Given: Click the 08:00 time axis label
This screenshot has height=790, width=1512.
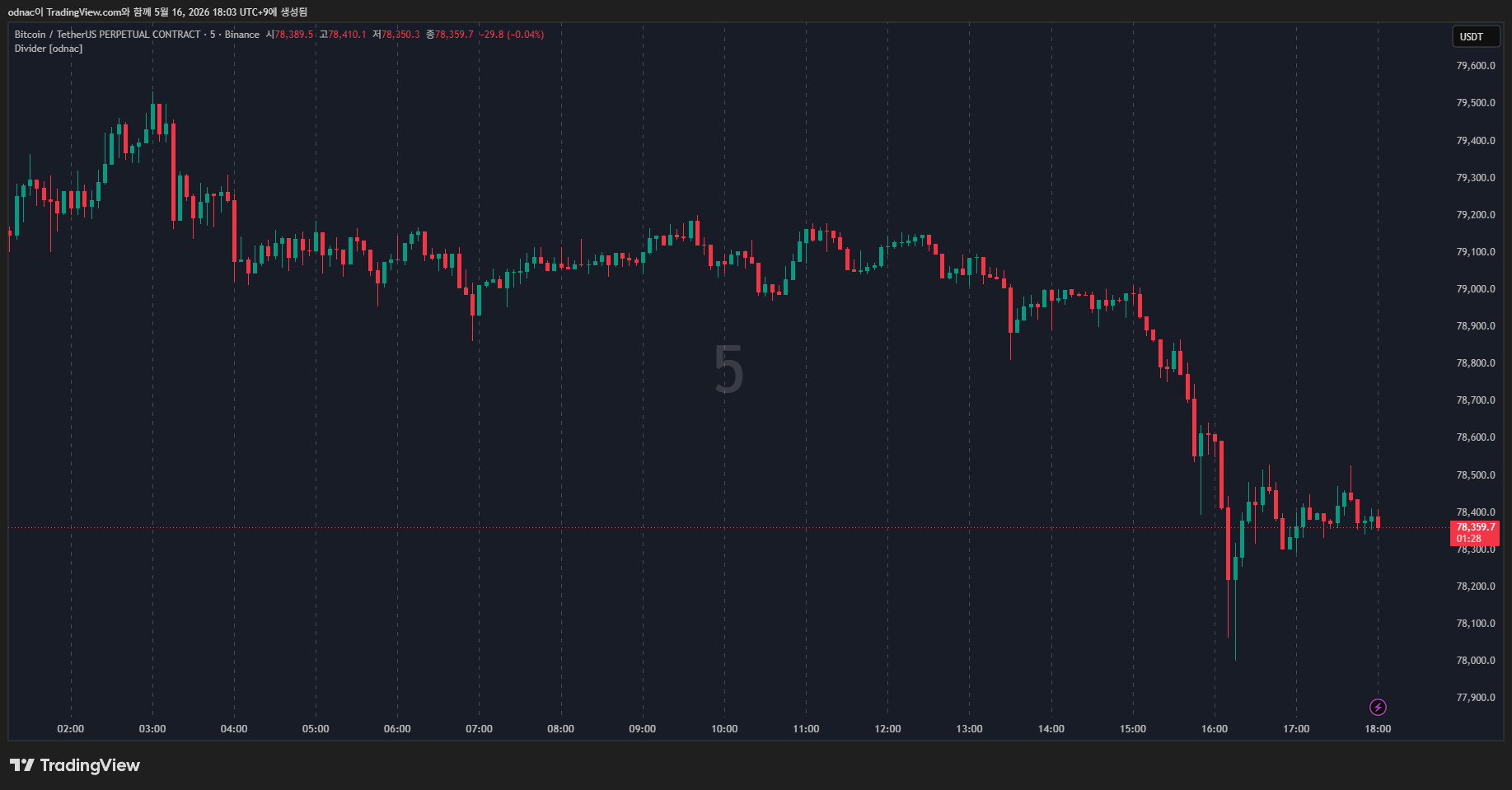Looking at the screenshot, I should click(560, 729).
